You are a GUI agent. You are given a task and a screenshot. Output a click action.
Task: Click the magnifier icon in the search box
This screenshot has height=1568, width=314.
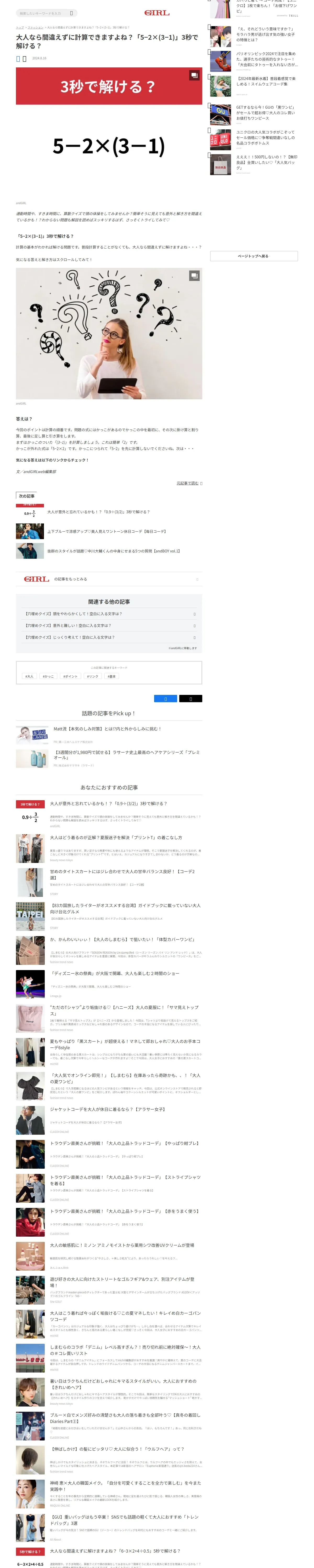coord(71,13)
